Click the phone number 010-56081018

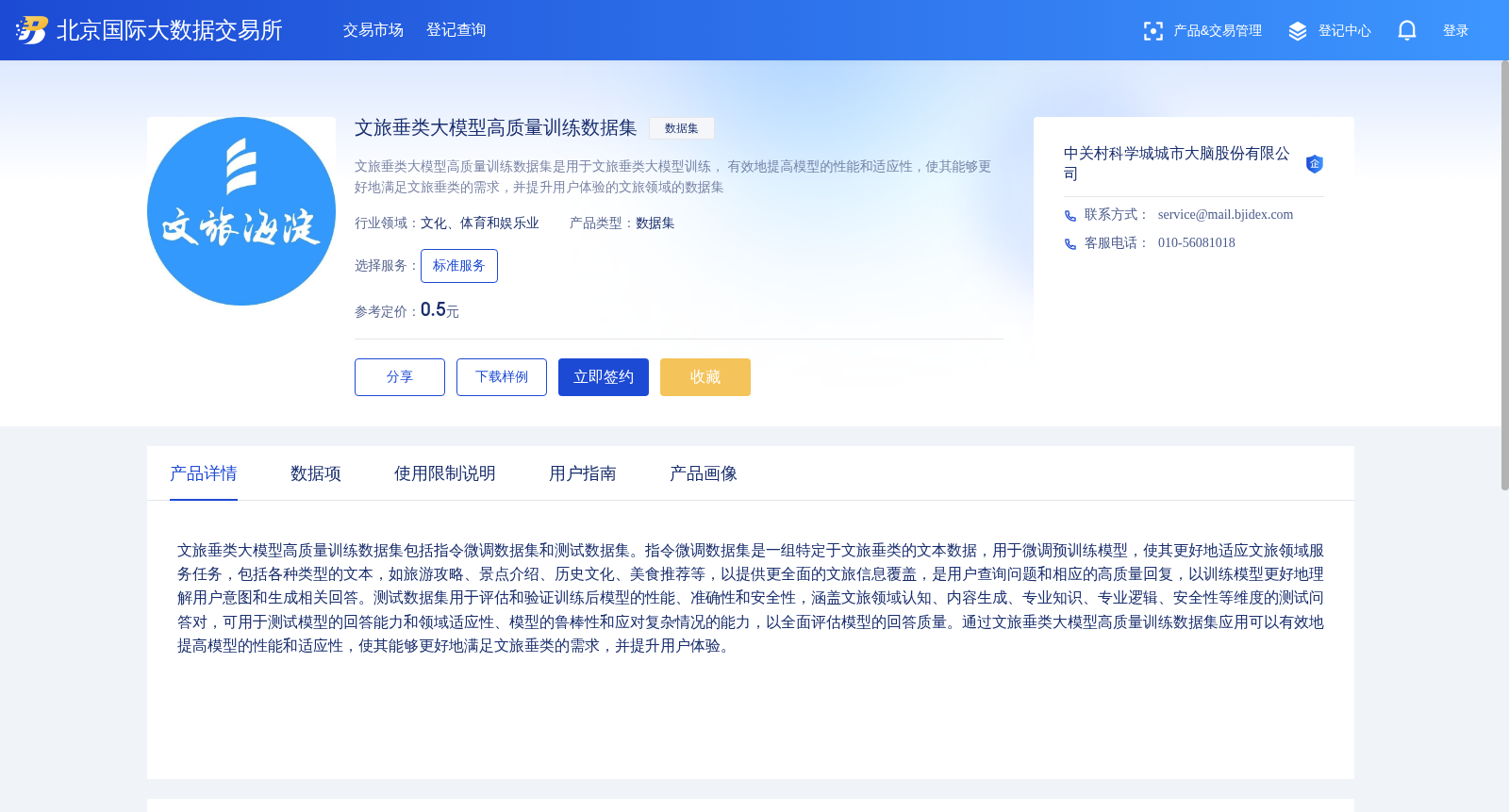1197,243
